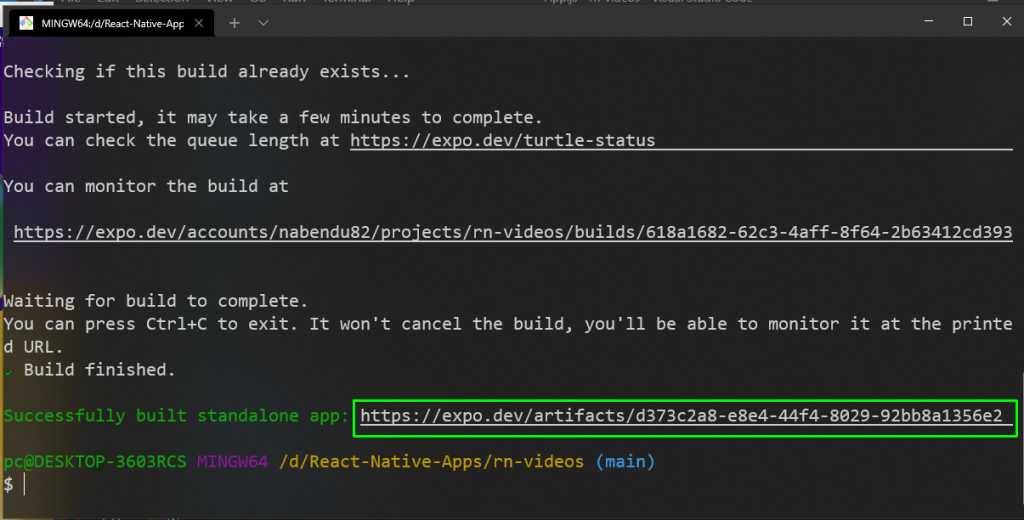1024x520 pixels.
Task: Click the Git Bash tab icon
Action: (26, 23)
